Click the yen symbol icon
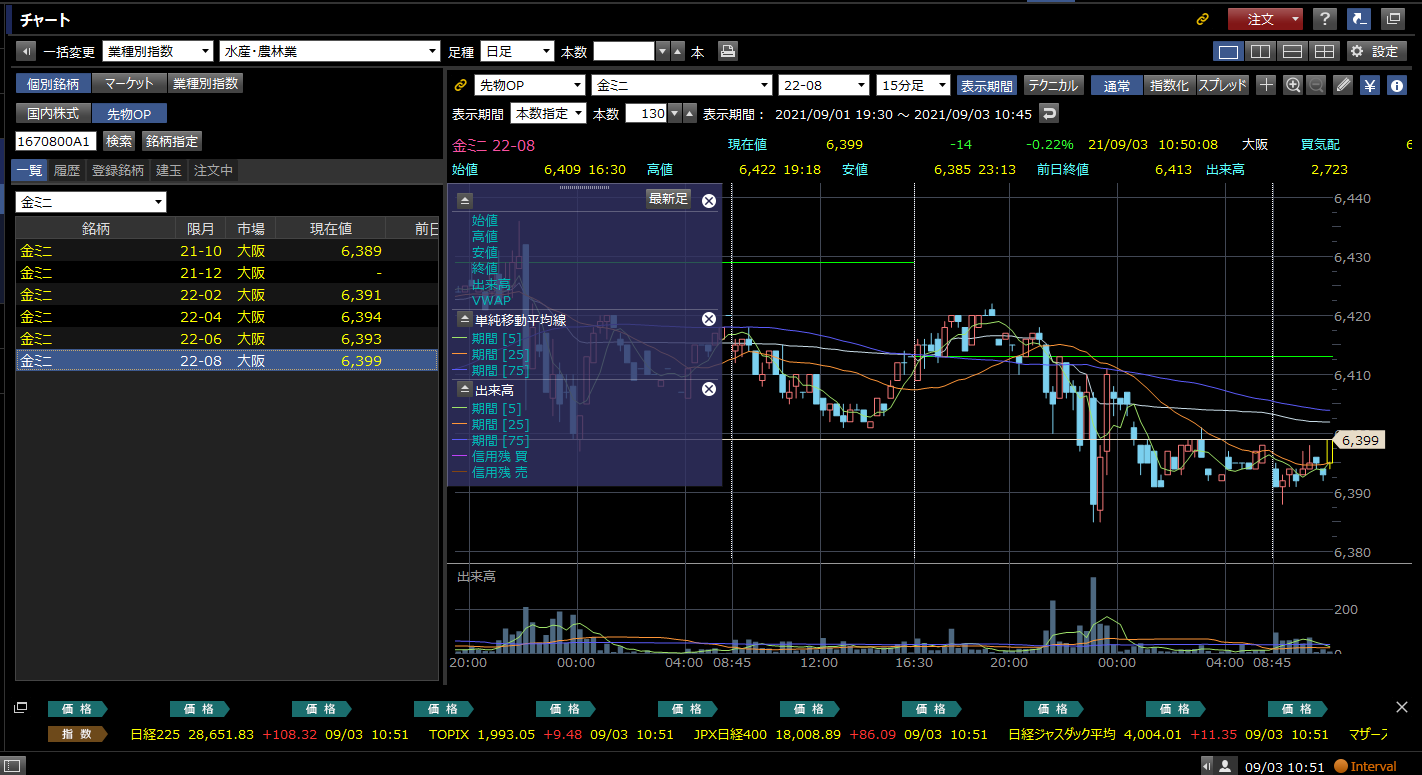 tap(1370, 86)
